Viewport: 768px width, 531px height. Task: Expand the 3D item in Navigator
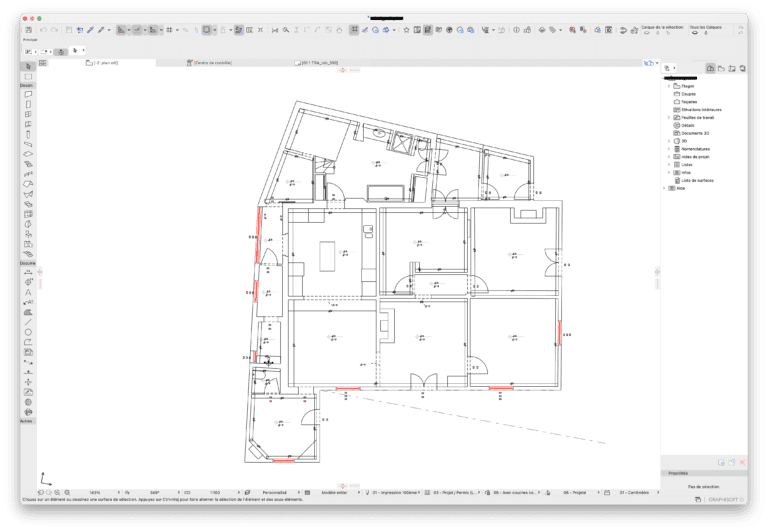[669, 141]
